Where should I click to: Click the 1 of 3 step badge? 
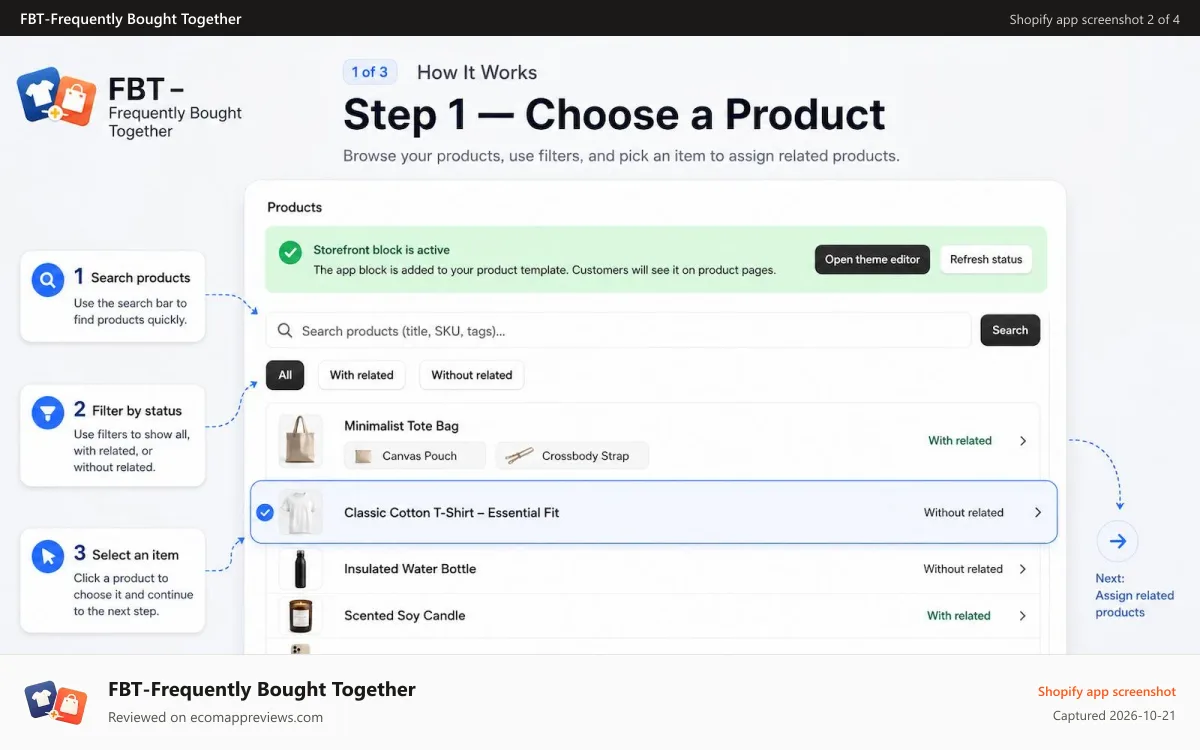(x=370, y=72)
